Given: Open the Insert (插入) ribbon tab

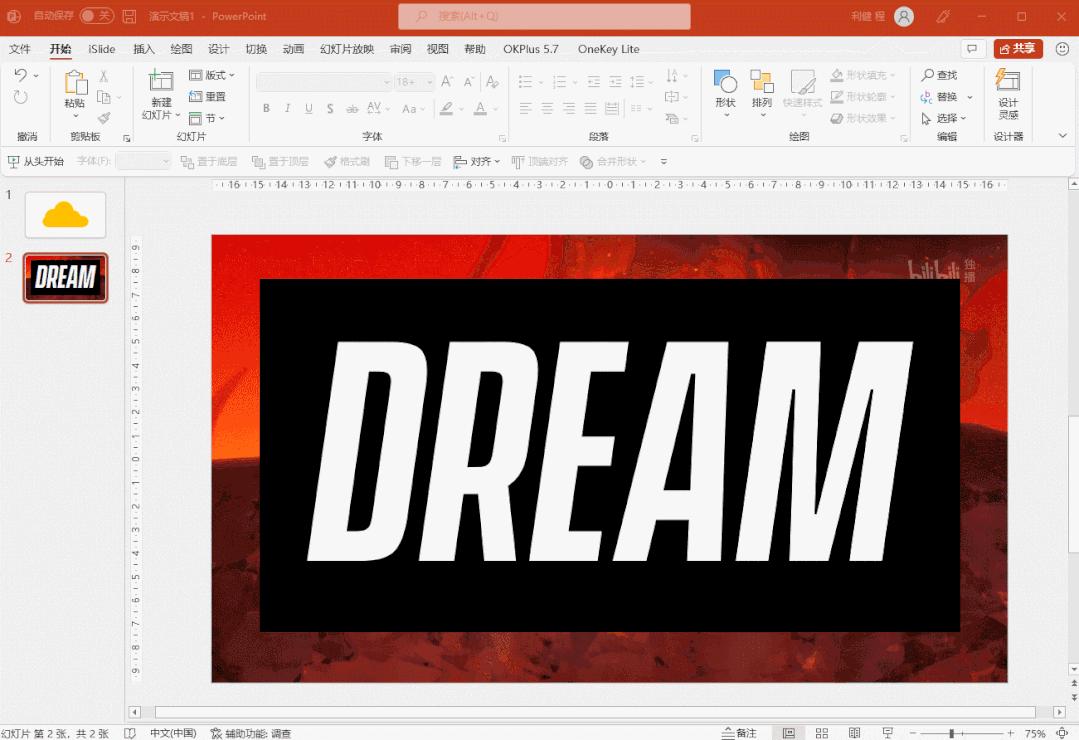Looking at the screenshot, I should tap(144, 49).
